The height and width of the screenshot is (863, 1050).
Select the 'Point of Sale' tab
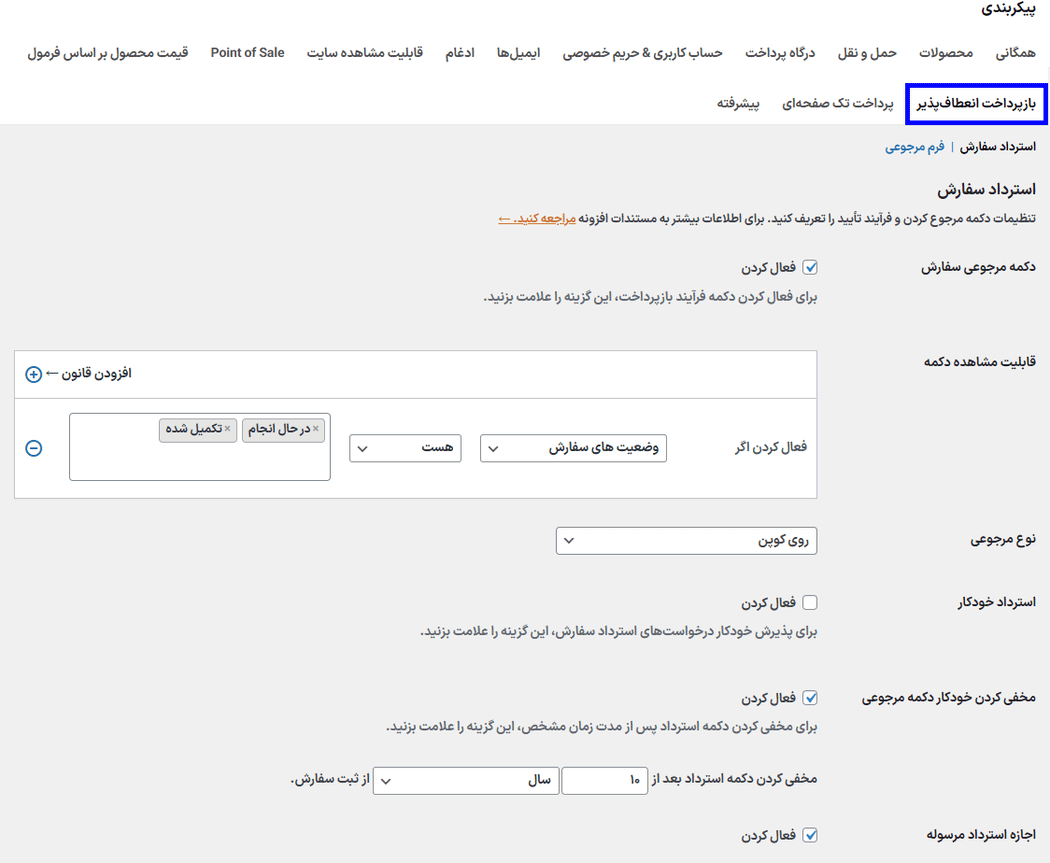pos(247,53)
